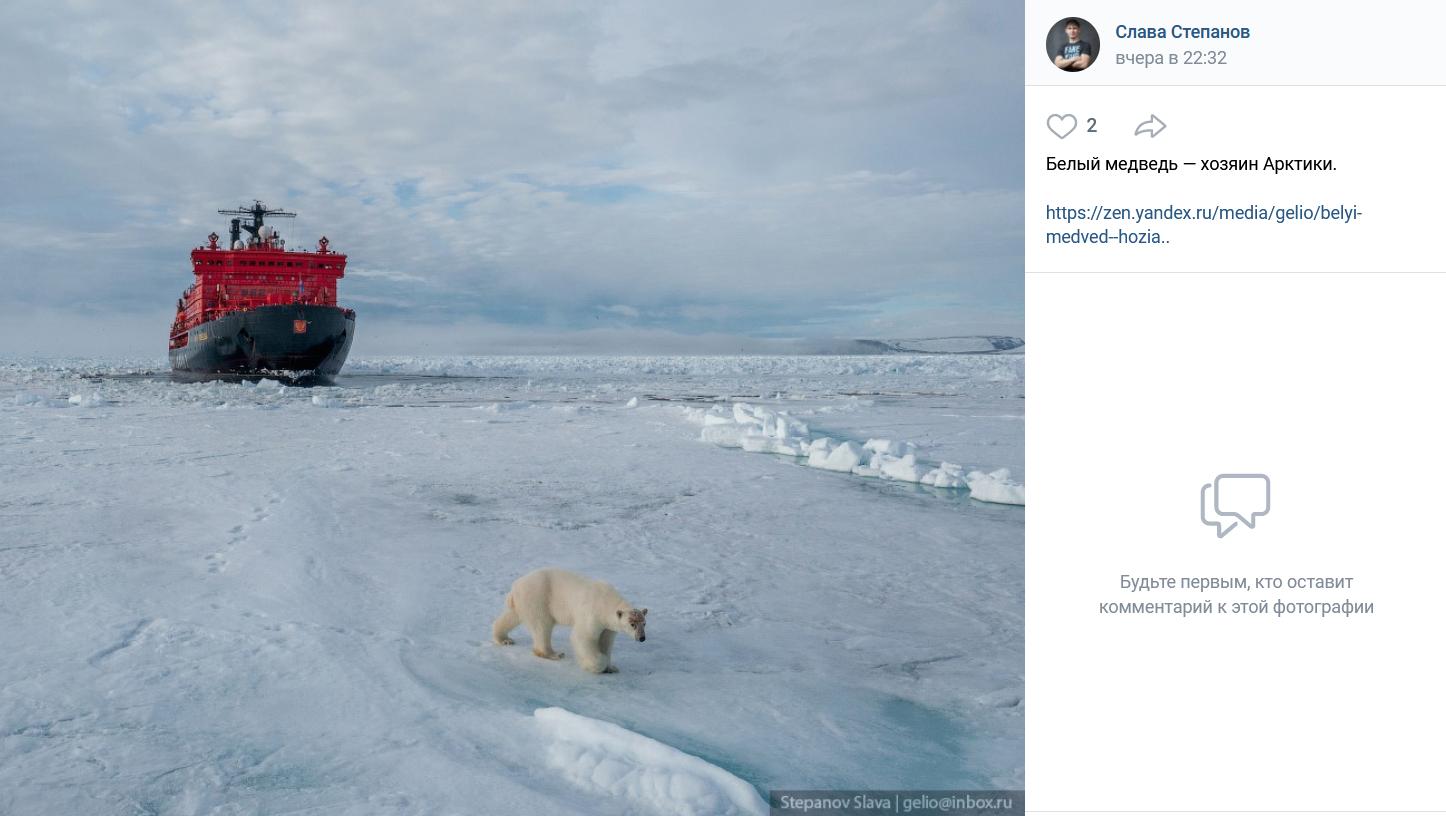
Task: Click the ship's radar mast
Action: pos(257,215)
